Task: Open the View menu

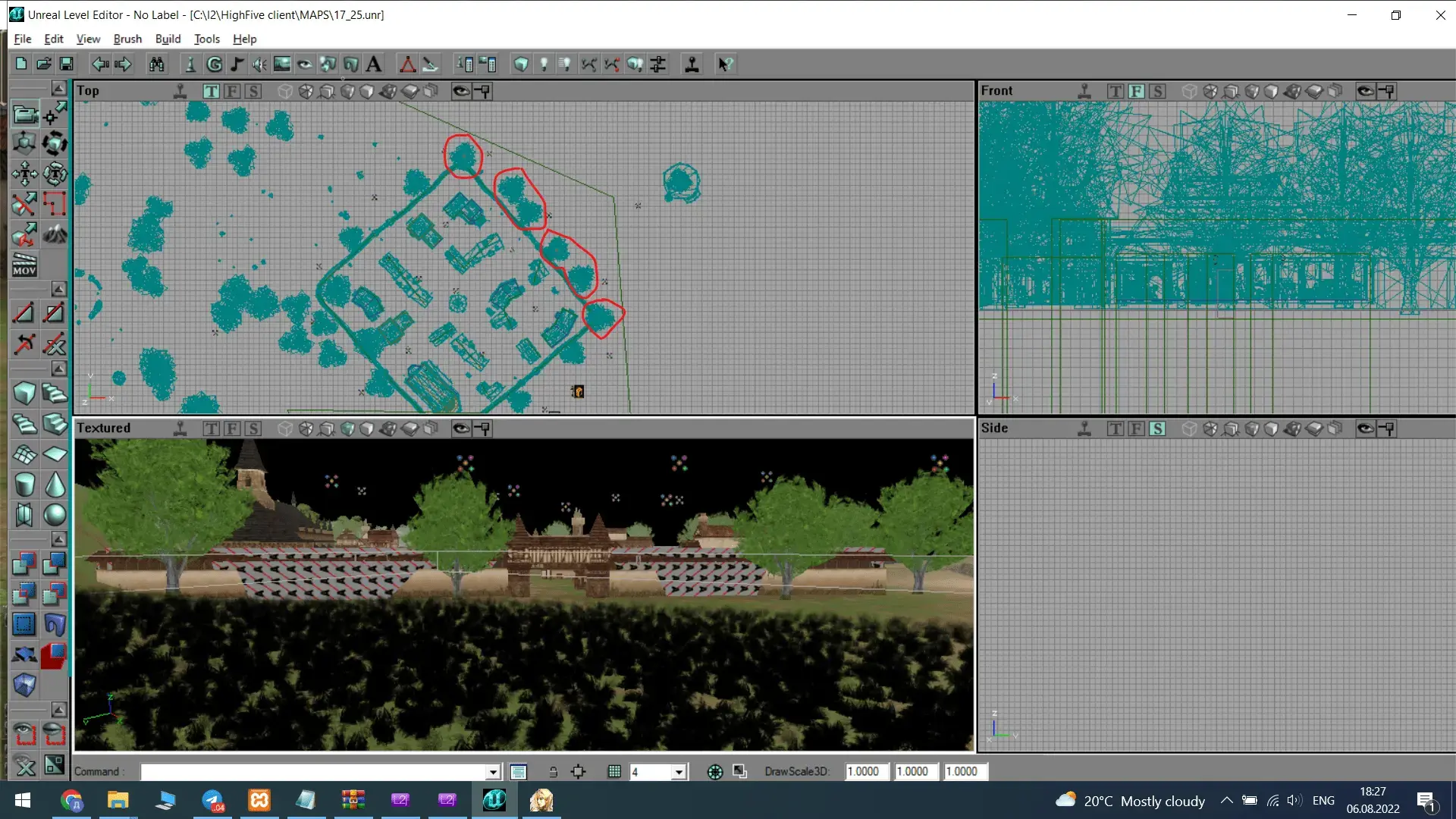Action: [88, 39]
